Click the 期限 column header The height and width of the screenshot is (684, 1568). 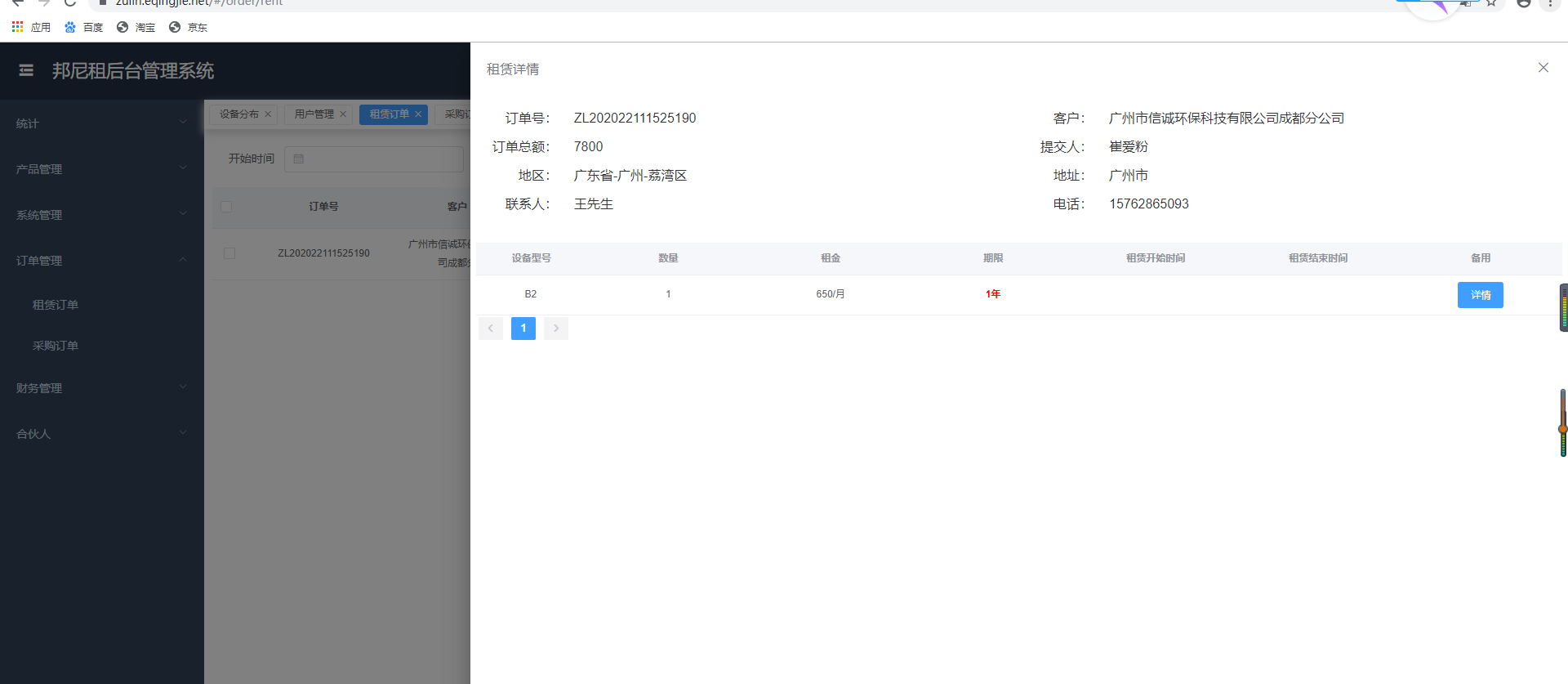click(993, 258)
